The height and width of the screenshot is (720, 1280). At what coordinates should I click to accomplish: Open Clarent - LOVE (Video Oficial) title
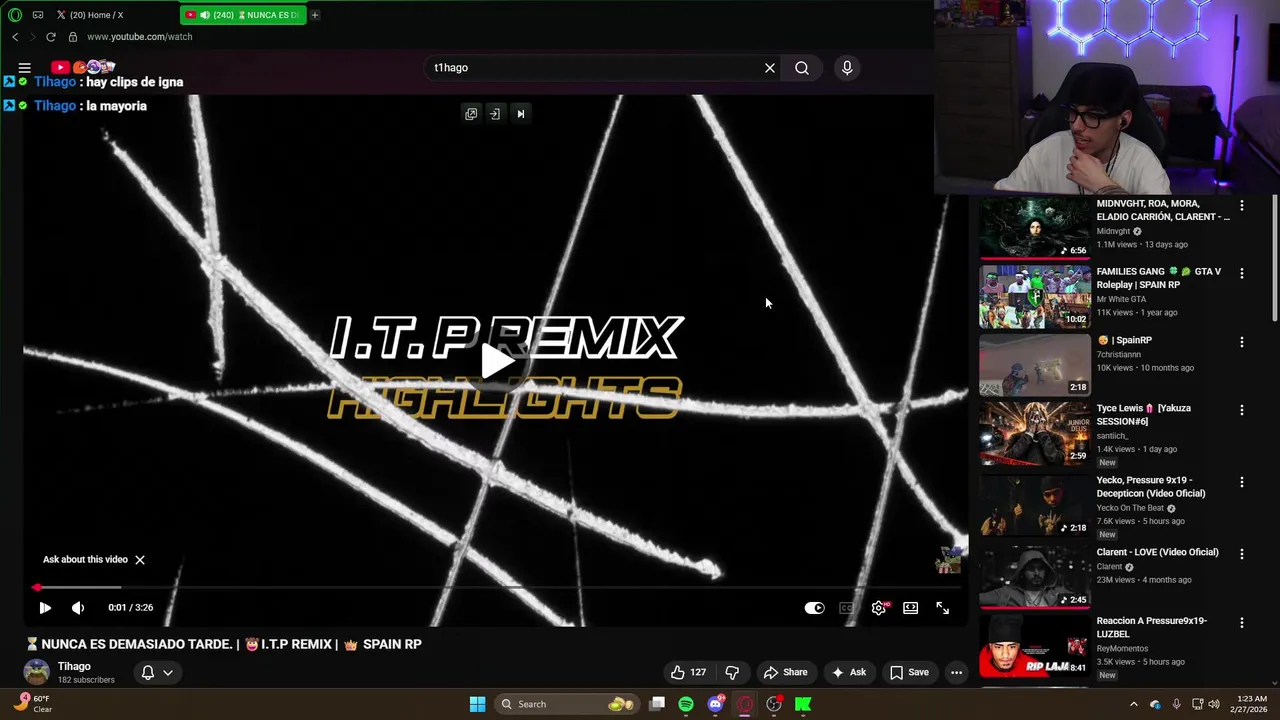(1157, 552)
